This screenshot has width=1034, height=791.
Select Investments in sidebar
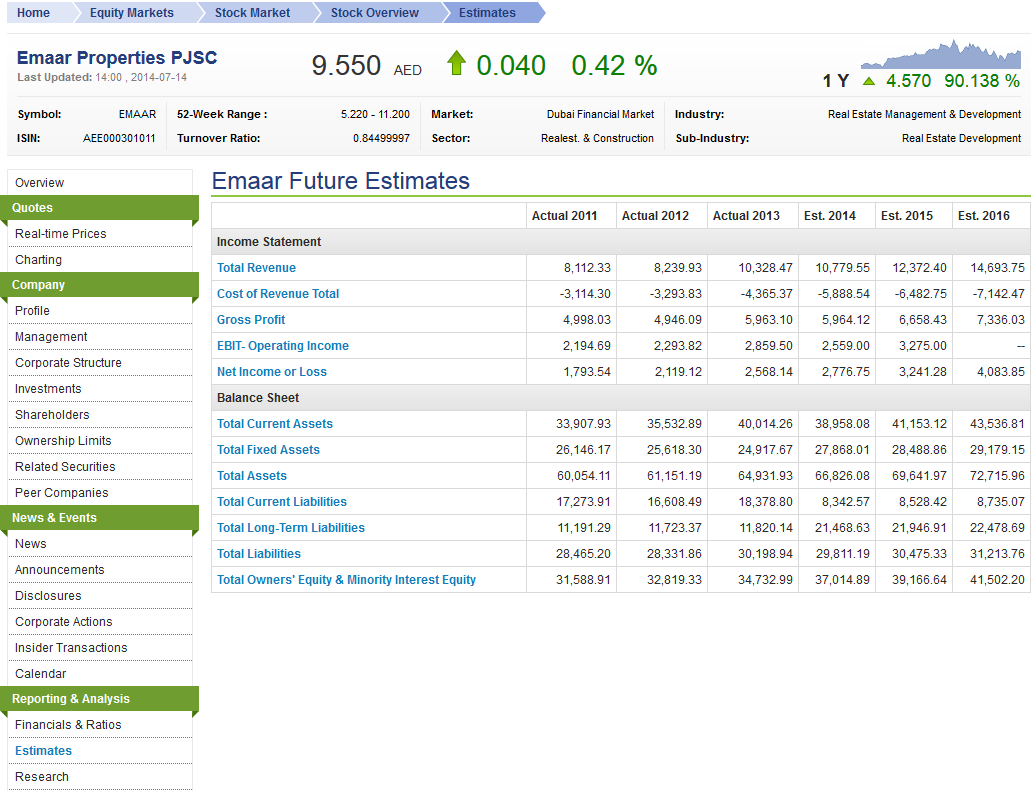point(48,389)
